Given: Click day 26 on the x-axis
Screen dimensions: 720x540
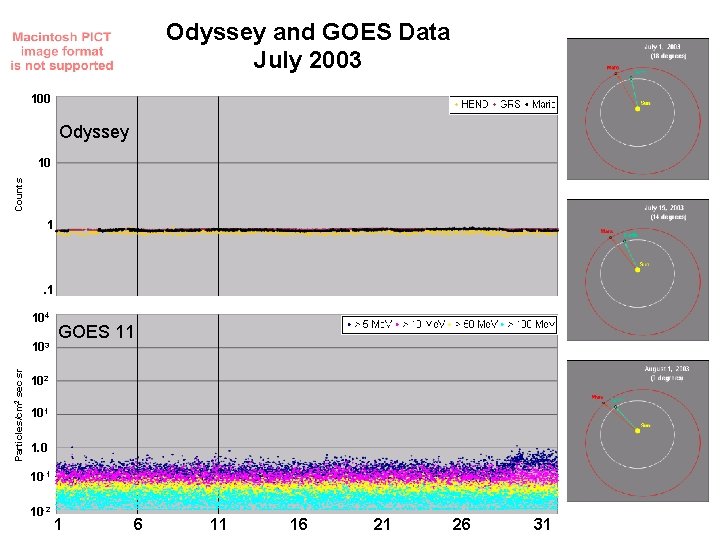Looking at the screenshot, I should pos(461,524).
